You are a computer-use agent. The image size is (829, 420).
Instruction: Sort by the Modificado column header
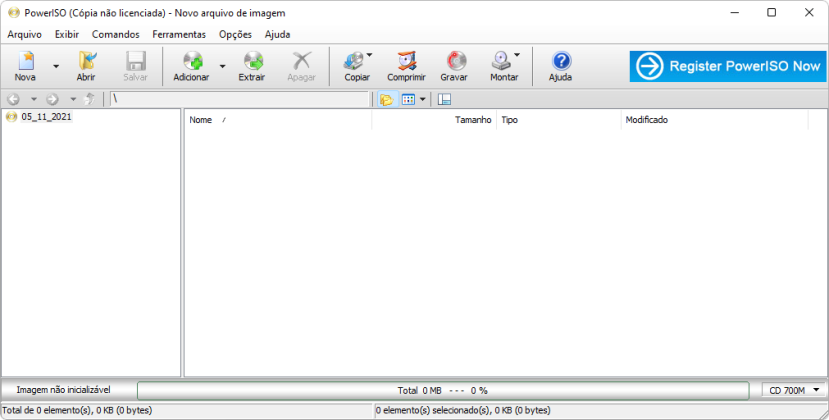pyautogui.click(x=715, y=120)
